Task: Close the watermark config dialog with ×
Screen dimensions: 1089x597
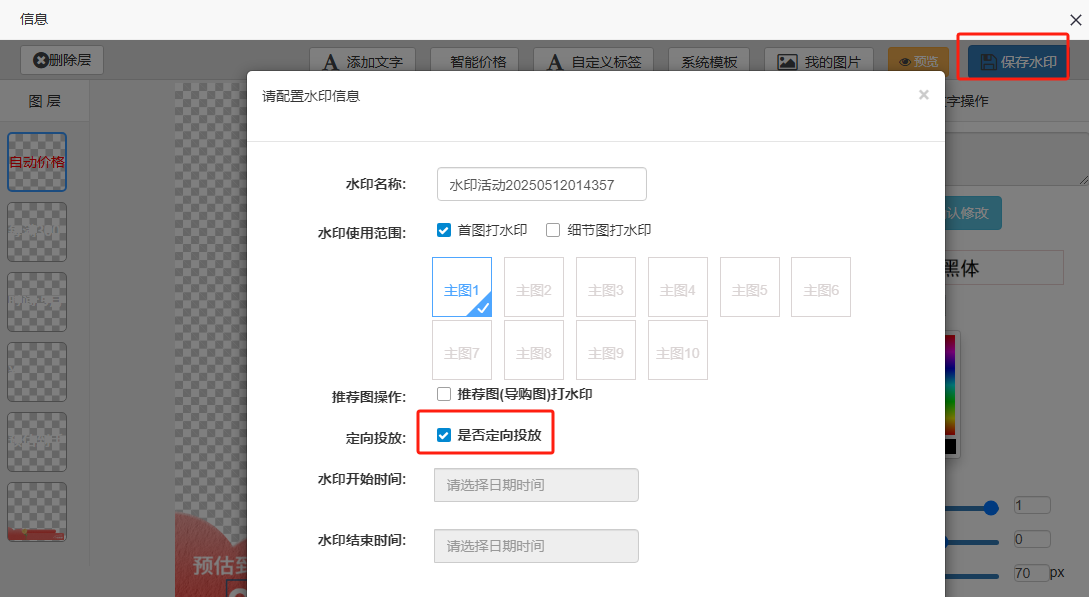Action: (x=923, y=95)
